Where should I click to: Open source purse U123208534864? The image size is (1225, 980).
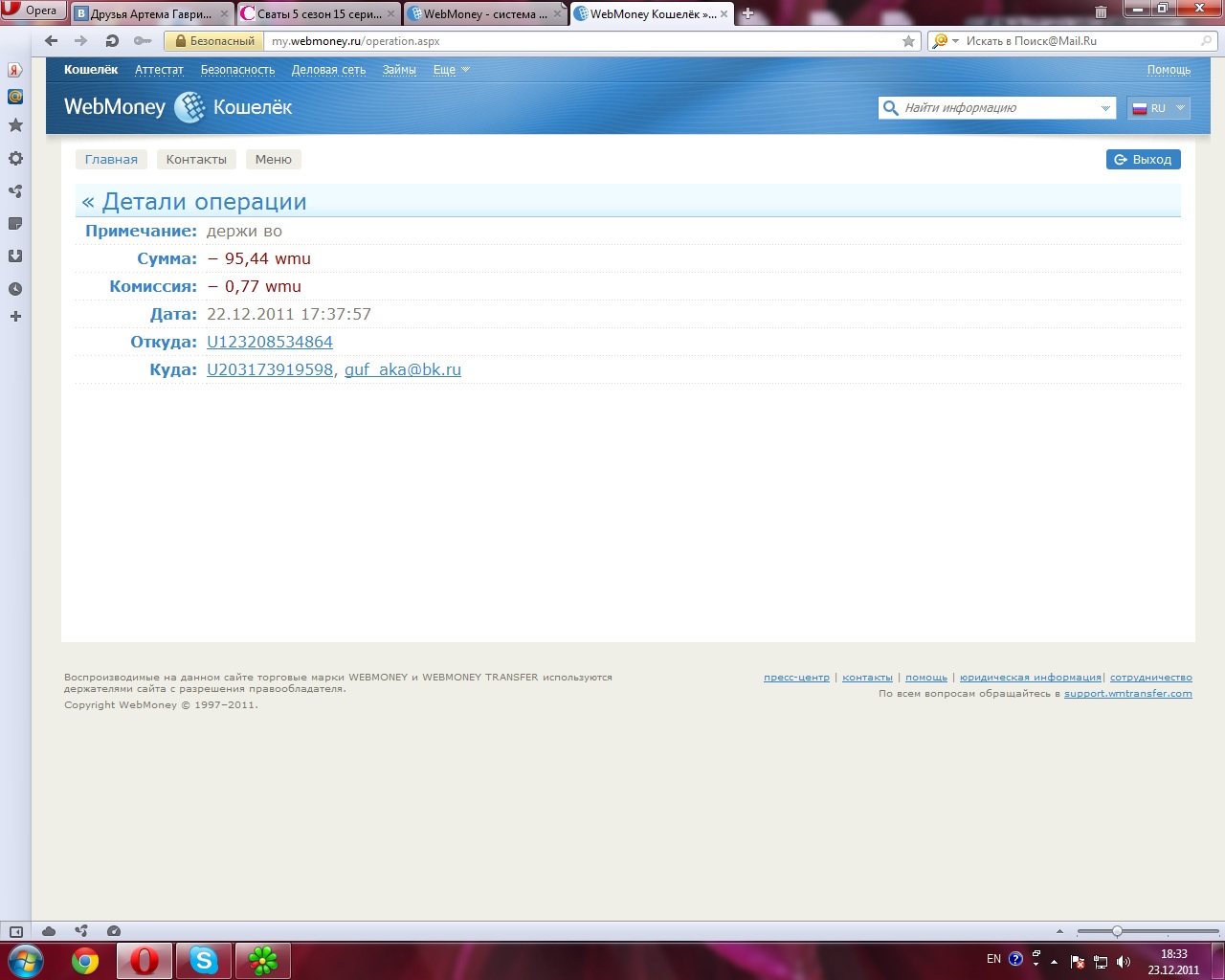[270, 342]
